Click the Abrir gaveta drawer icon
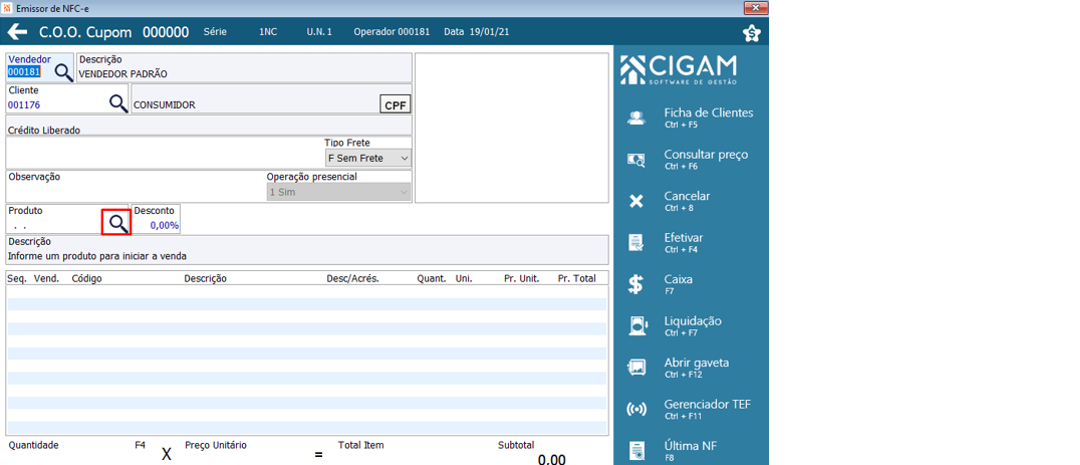 [636, 367]
